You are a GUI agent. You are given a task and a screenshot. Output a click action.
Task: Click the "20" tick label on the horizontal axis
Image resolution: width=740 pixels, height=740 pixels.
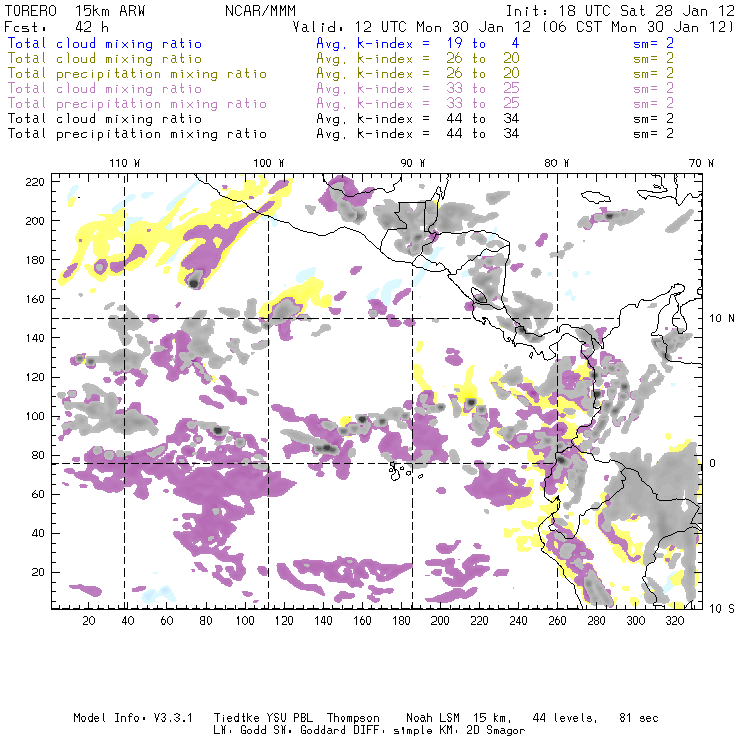point(89,621)
